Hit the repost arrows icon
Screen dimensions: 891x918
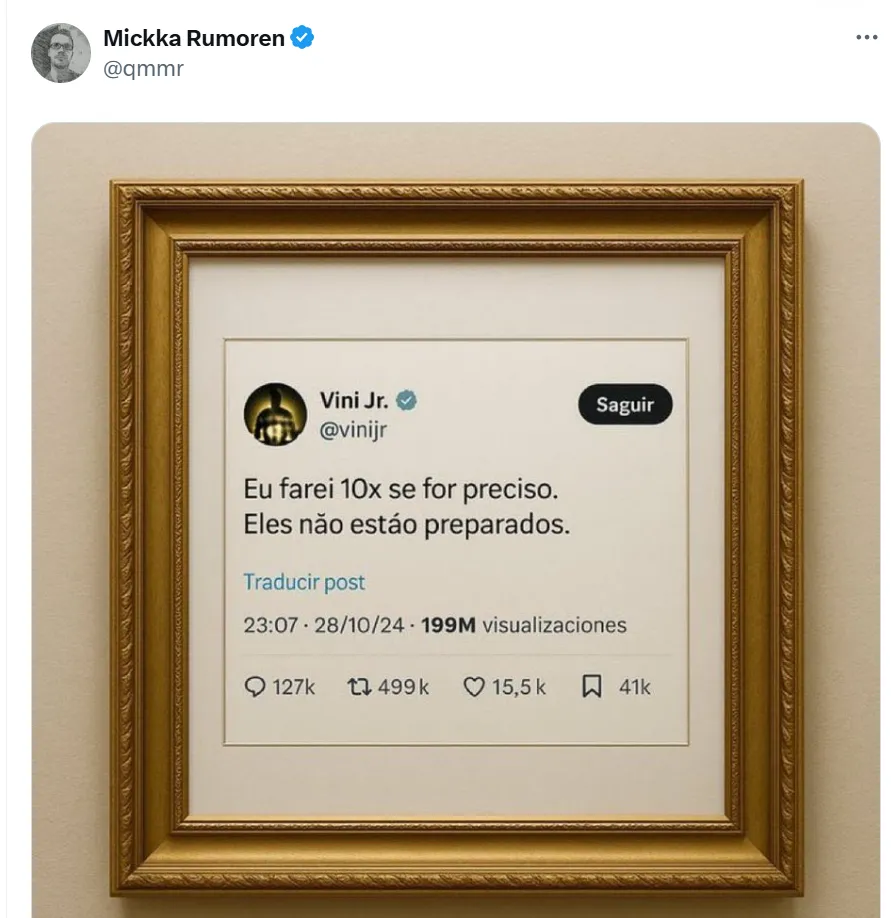click(x=357, y=687)
